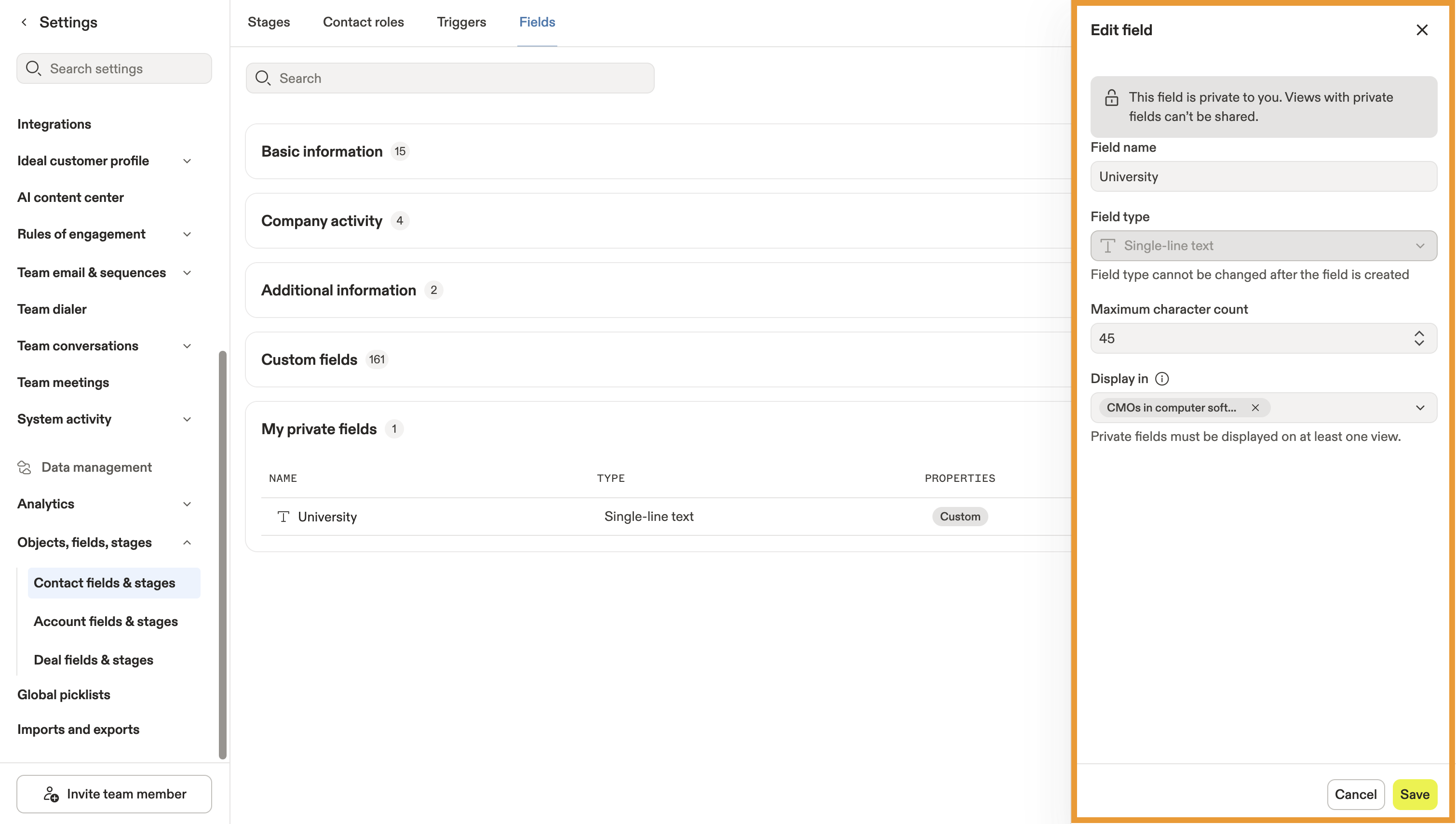Click the magnifier in the fields search

[263, 78]
